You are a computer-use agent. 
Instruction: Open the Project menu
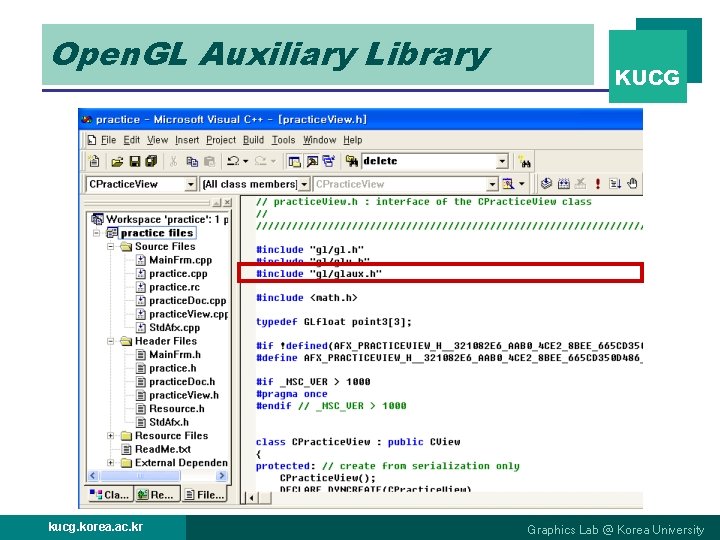pyautogui.click(x=221, y=140)
